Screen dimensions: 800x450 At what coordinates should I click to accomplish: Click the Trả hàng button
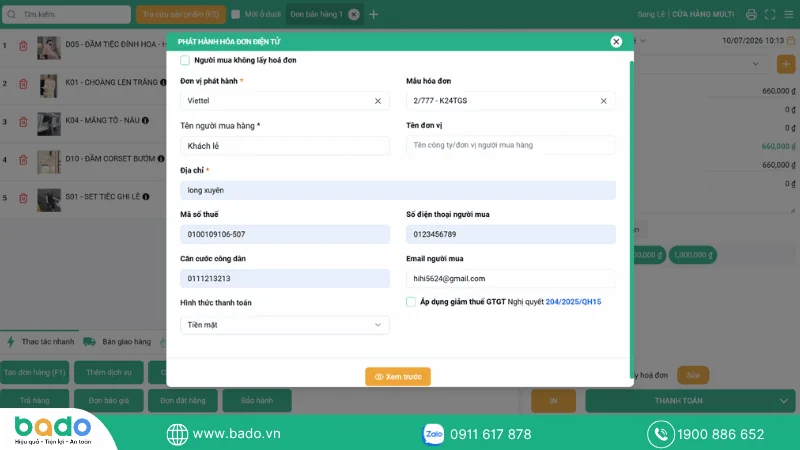point(35,401)
